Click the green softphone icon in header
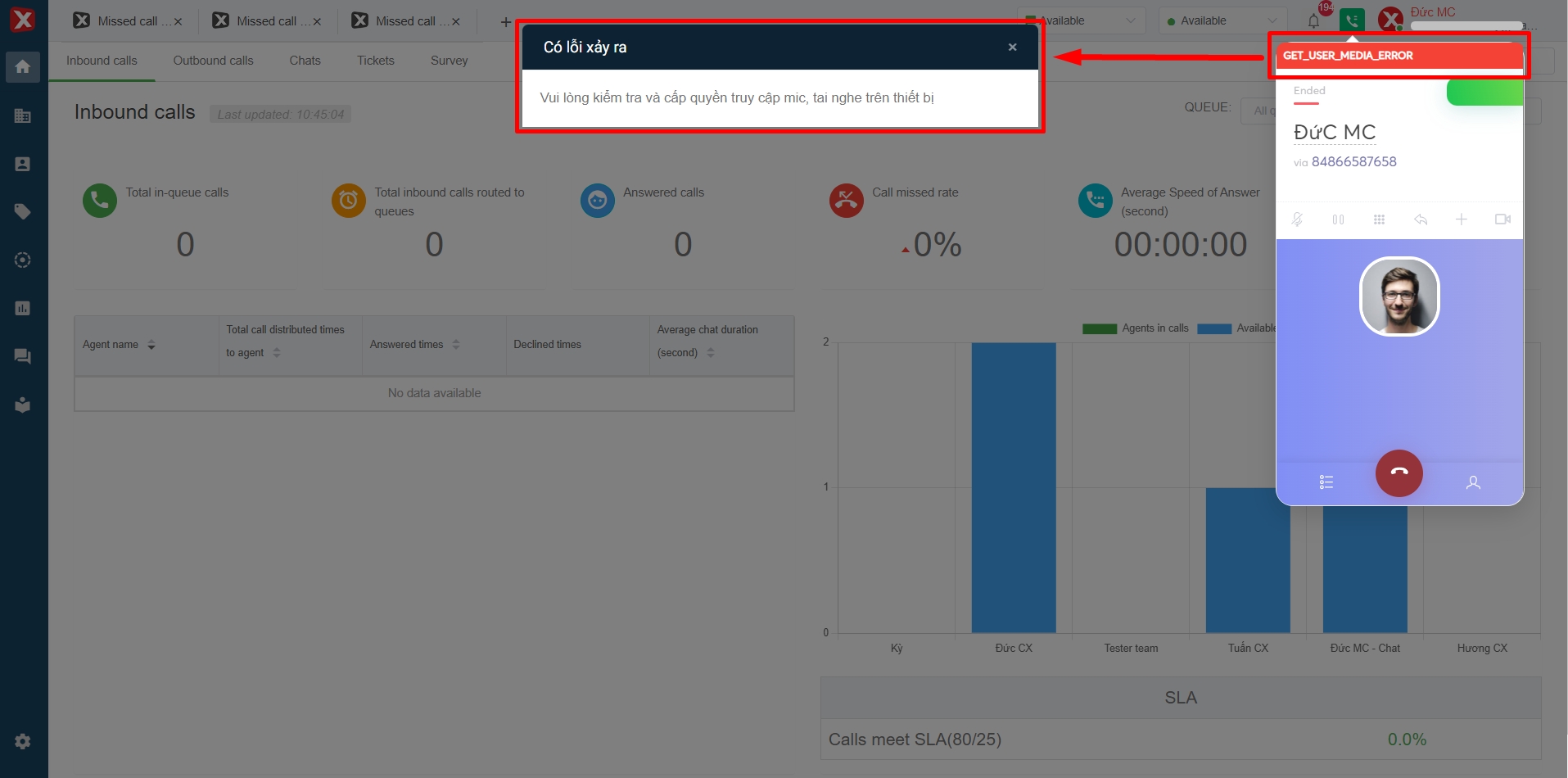The width and height of the screenshot is (1568, 778). [x=1352, y=20]
